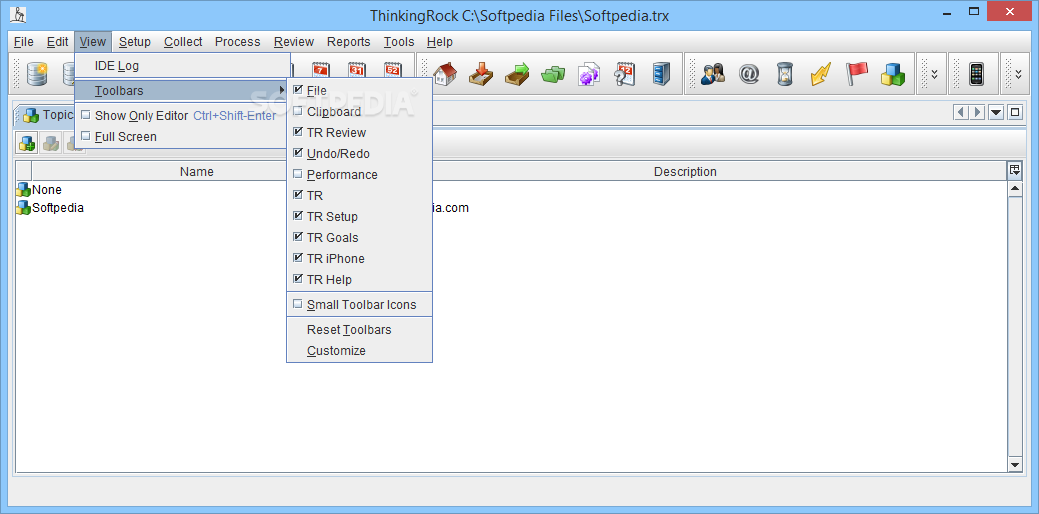This screenshot has width=1039, height=514.
Task: Open the Process menu
Action: [237, 42]
